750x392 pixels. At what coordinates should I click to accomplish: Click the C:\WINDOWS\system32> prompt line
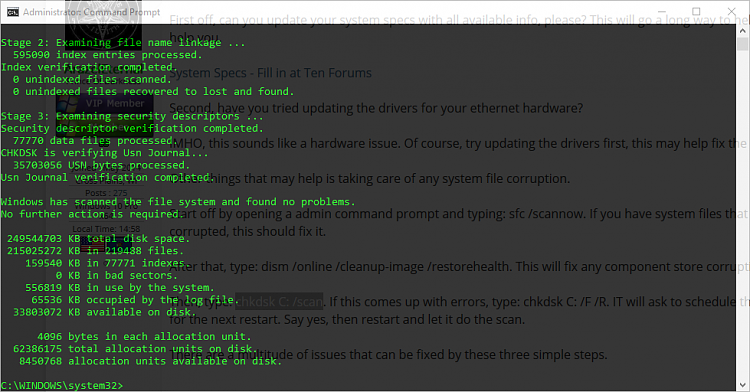pyautogui.click(x=62, y=385)
